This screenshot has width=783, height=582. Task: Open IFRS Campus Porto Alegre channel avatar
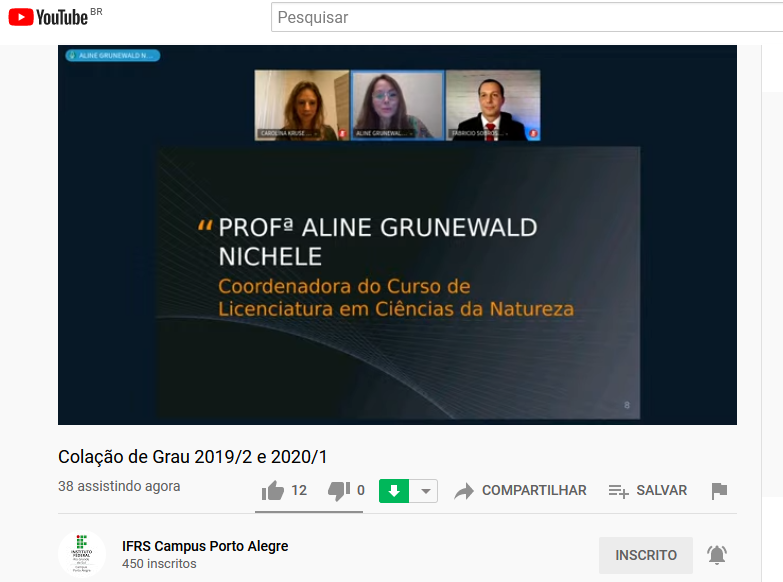tap(81, 555)
